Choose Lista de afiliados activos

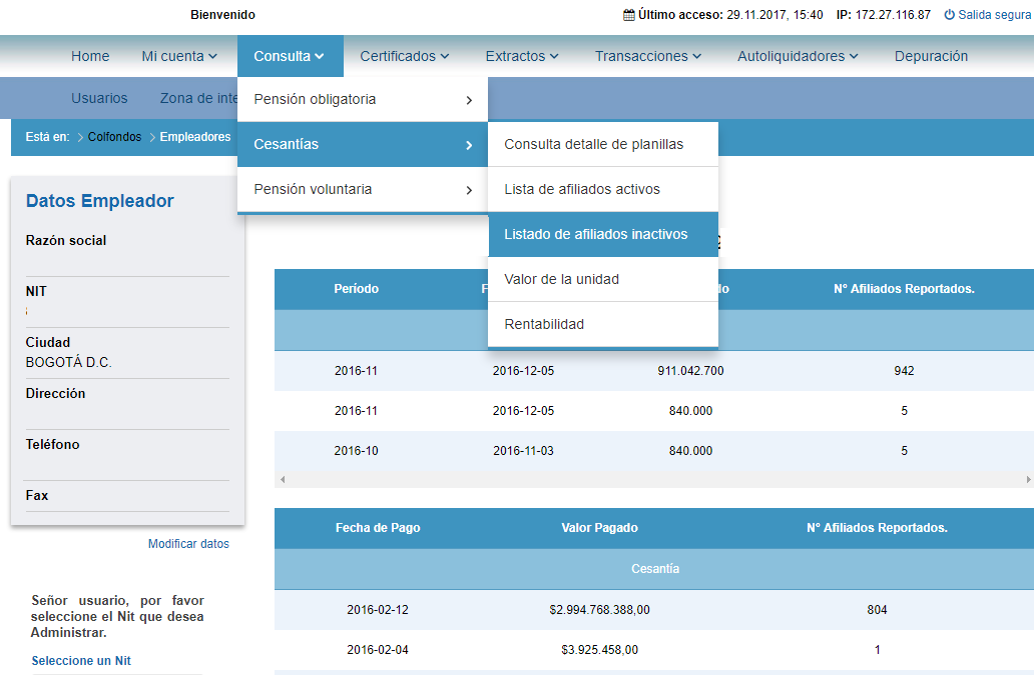582,189
